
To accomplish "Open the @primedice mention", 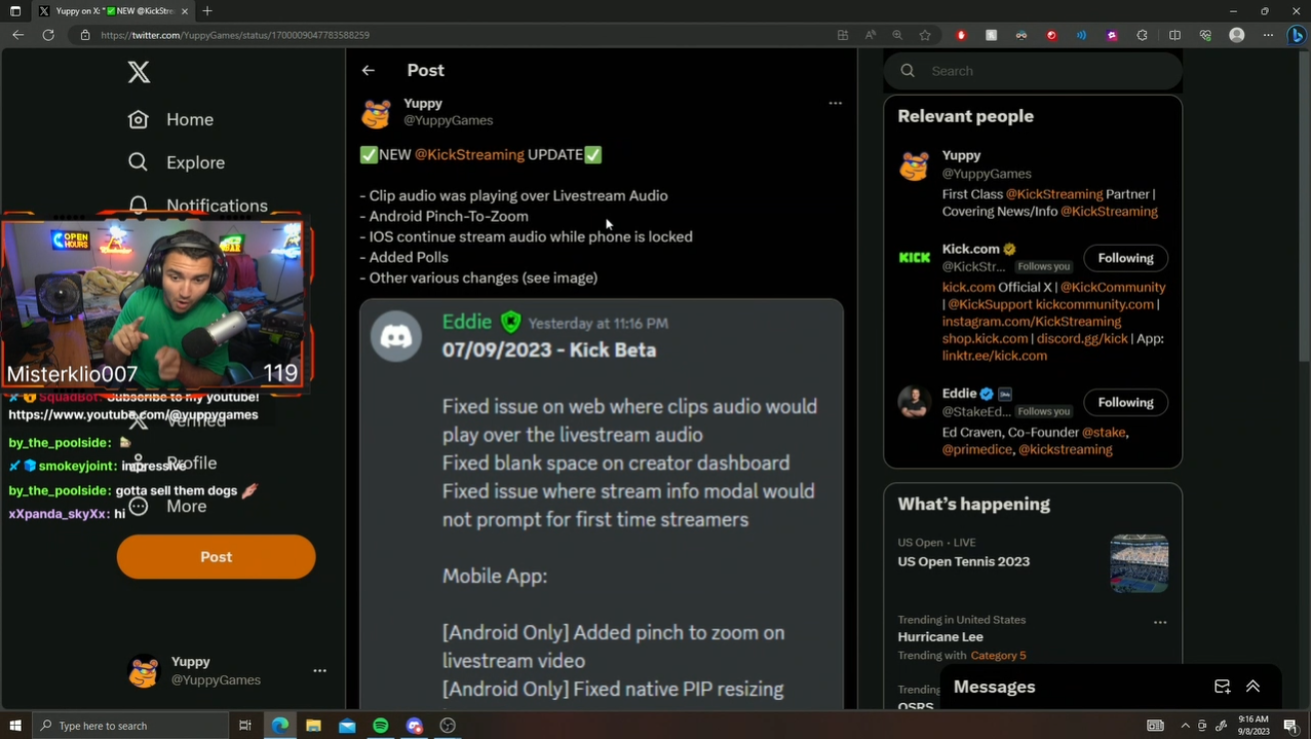I will (976, 449).
